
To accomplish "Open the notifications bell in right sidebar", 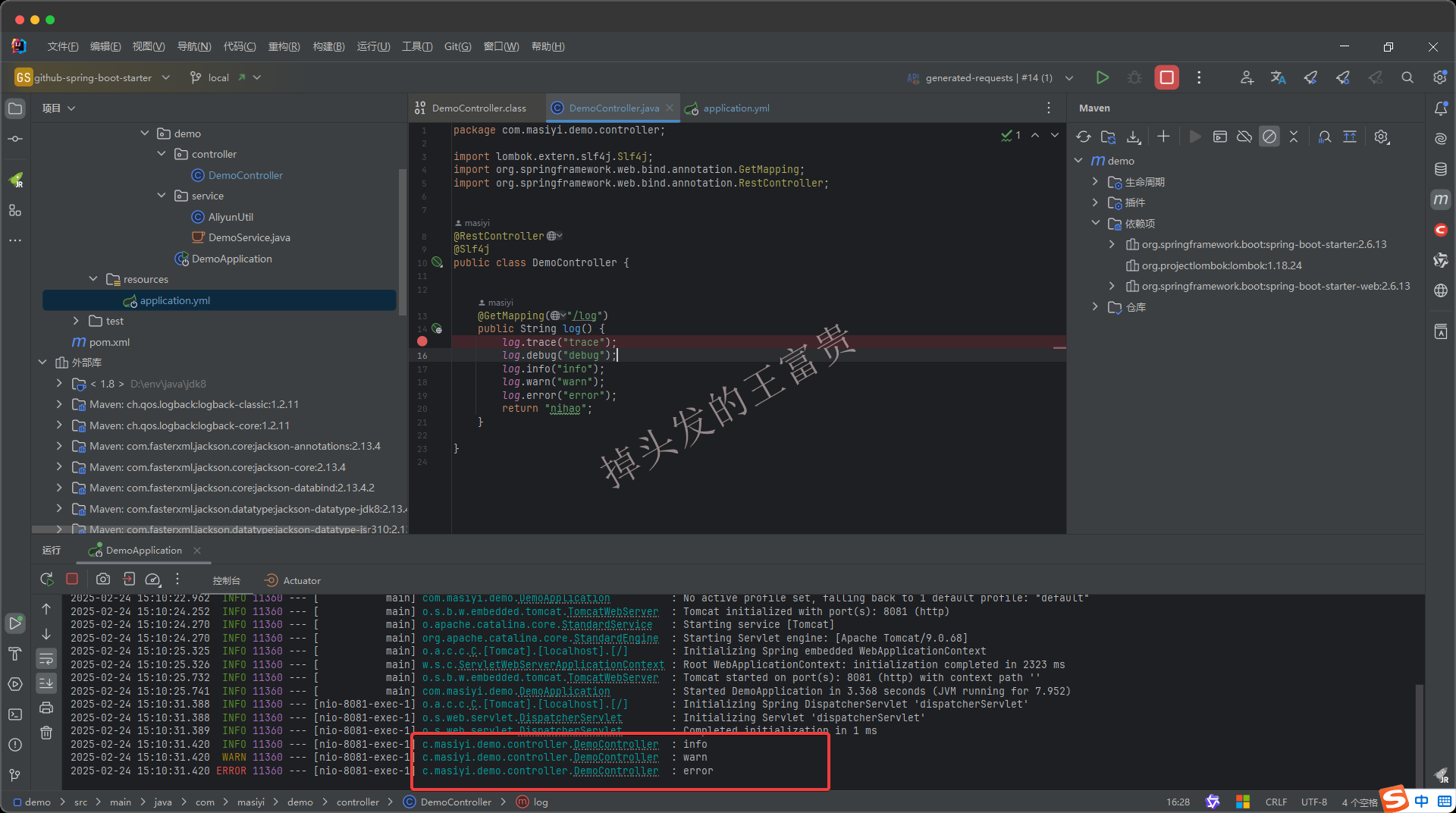I will click(1441, 108).
